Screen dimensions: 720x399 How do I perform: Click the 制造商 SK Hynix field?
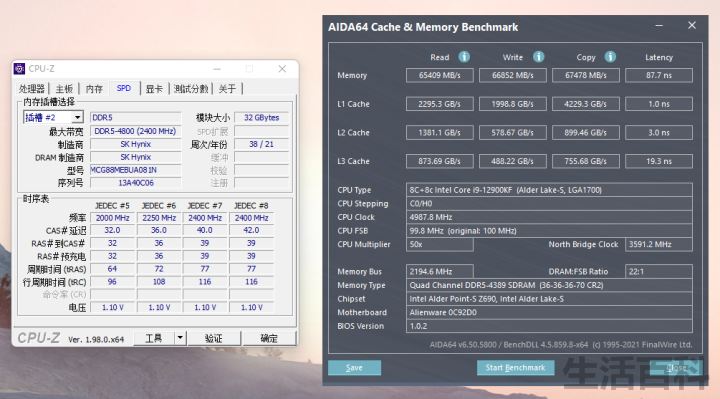click(135, 144)
